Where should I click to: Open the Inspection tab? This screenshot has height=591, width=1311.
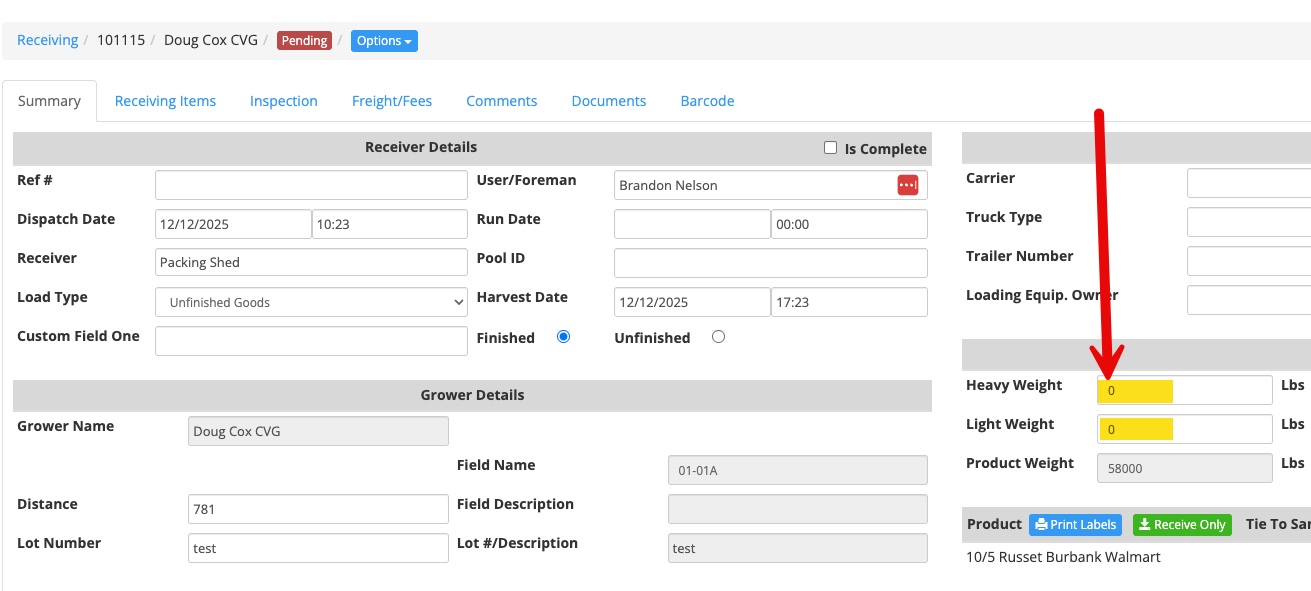pyautogui.click(x=283, y=101)
